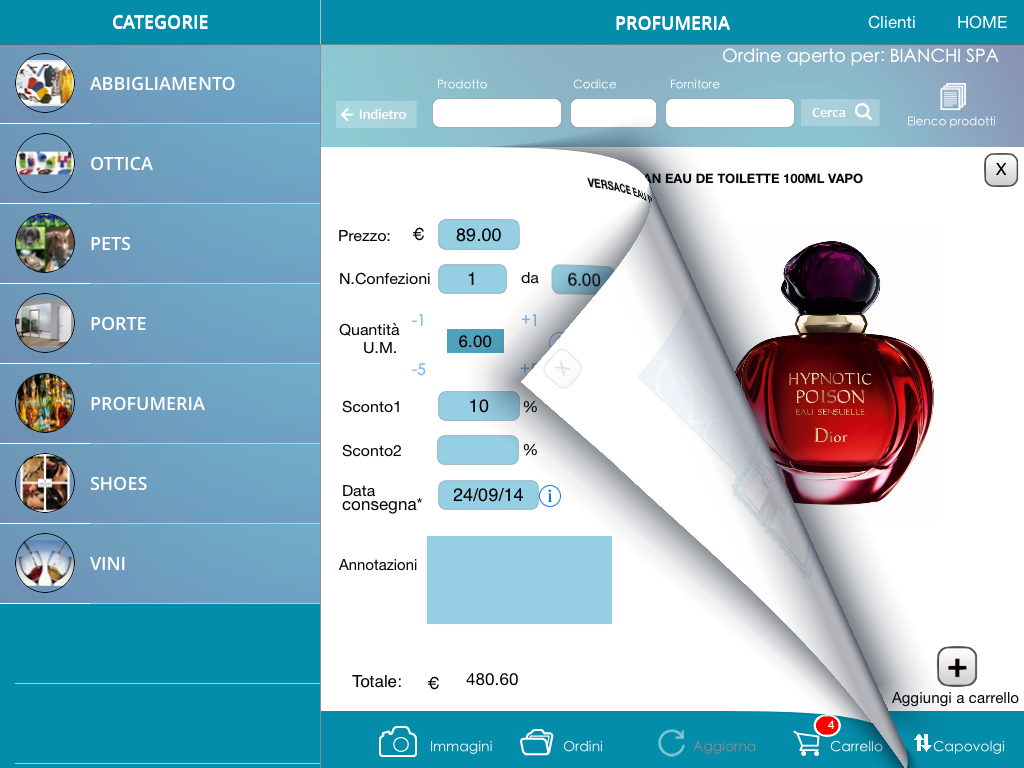The height and width of the screenshot is (768, 1024).
Task: Click the Ottica round category icon
Action: [44, 163]
